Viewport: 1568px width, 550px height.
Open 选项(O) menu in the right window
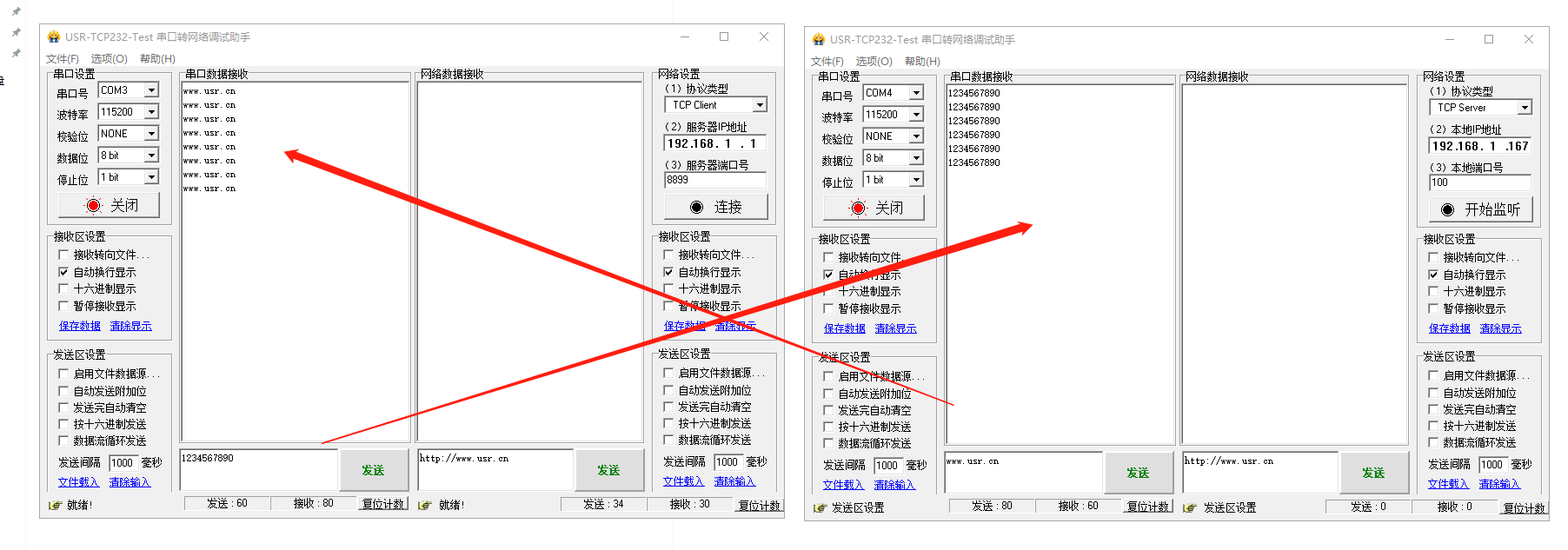point(874,62)
